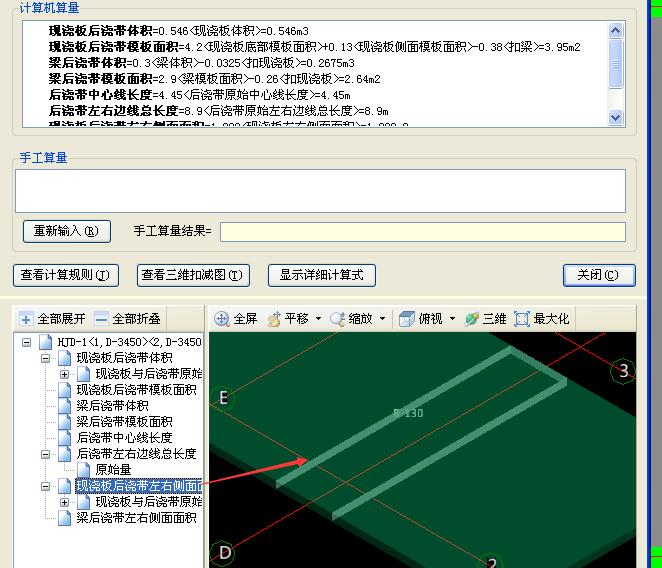
Task: Click document icon beside 梁后浇带左右侧面面积
Action: pos(64,518)
